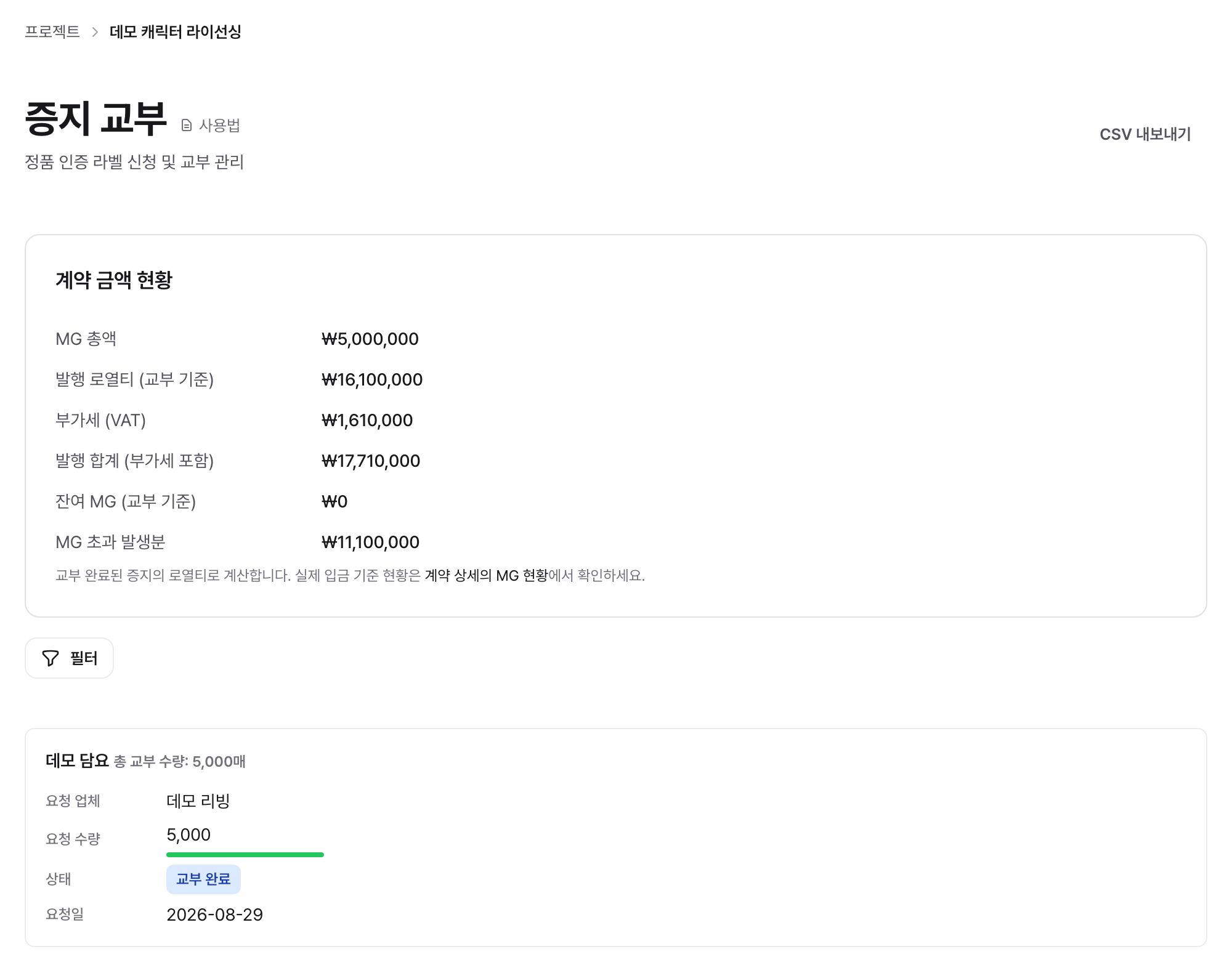Click the 교부 완료 status badge
Image resolution: width=1232 pixels, height=973 pixels.
(x=203, y=879)
